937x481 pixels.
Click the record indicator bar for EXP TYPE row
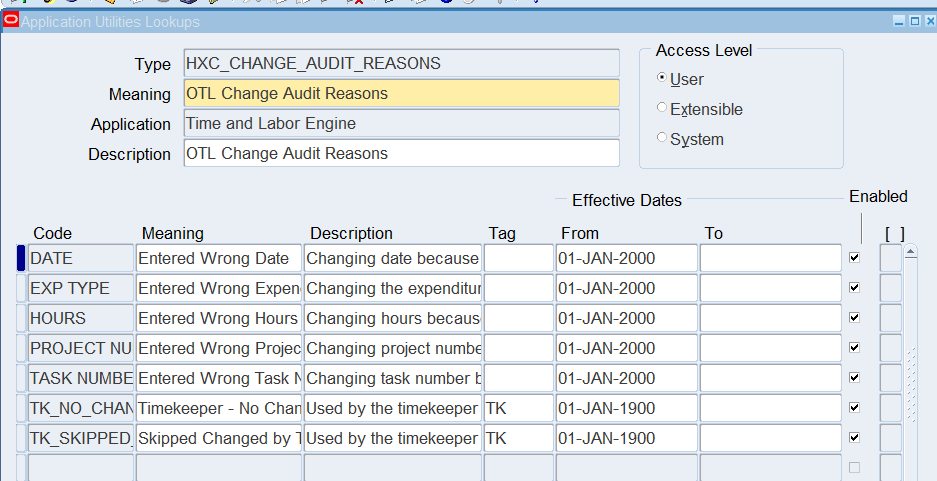click(x=21, y=288)
